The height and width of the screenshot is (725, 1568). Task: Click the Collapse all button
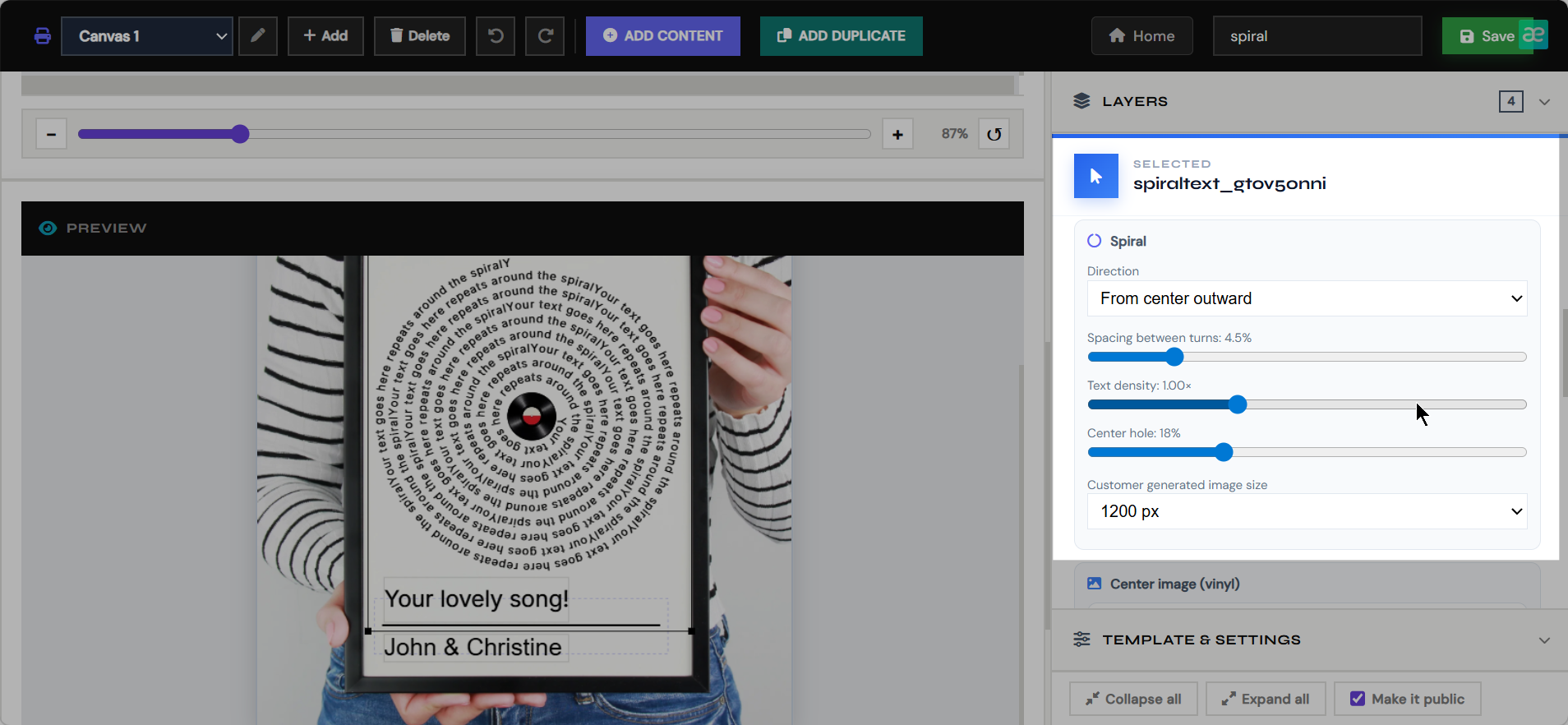click(1133, 699)
